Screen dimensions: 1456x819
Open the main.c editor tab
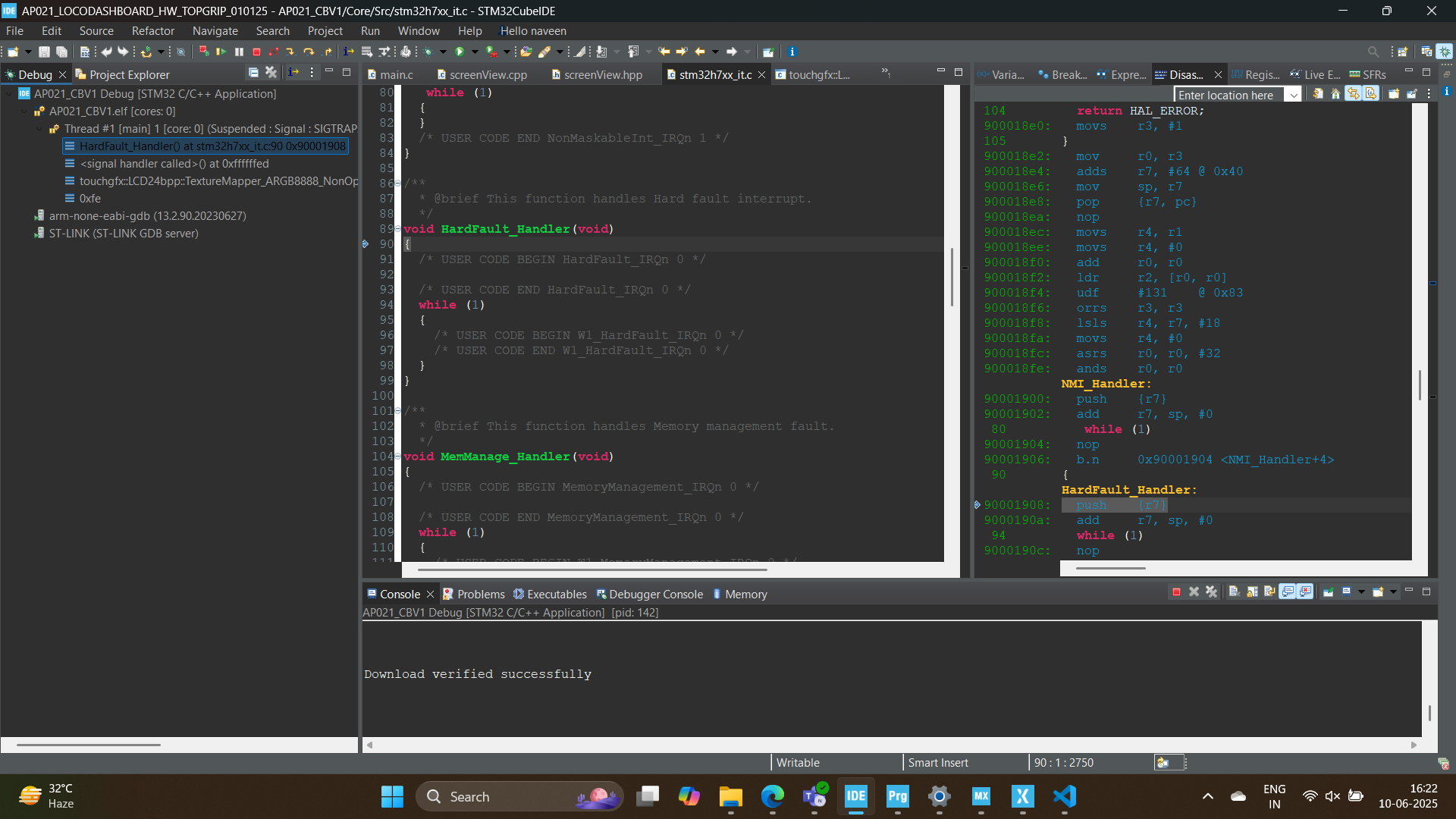(x=396, y=74)
